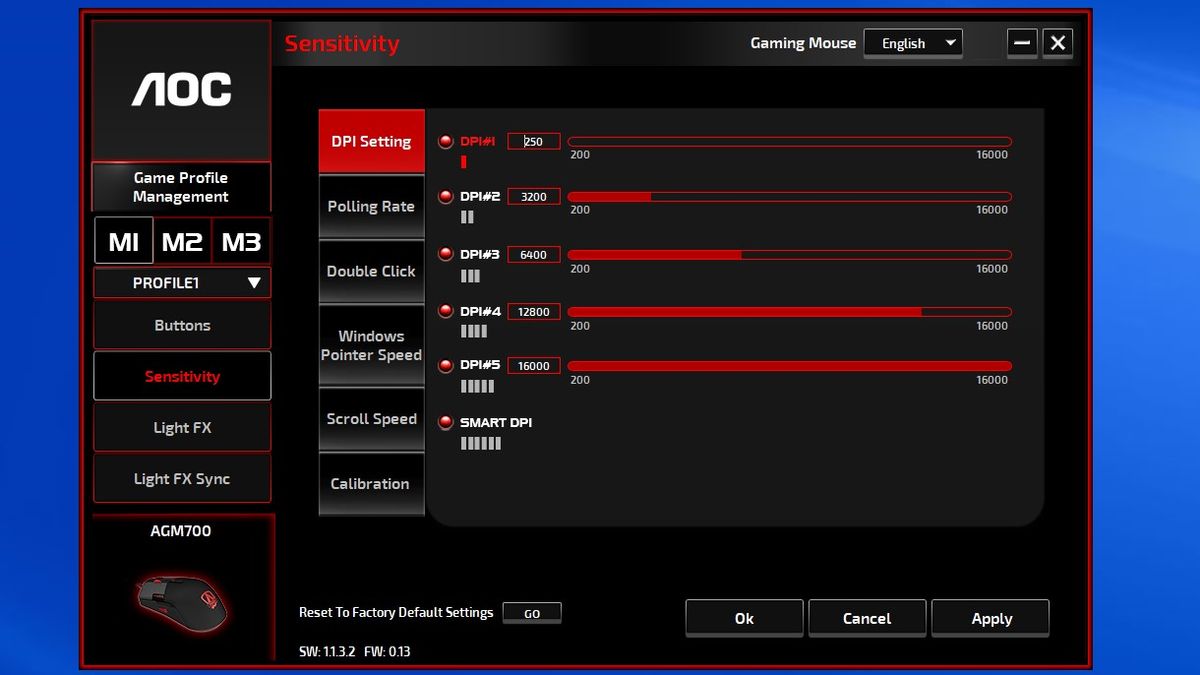Viewport: 1200px width, 675px height.
Task: Open the Double Click tab
Action: point(372,272)
